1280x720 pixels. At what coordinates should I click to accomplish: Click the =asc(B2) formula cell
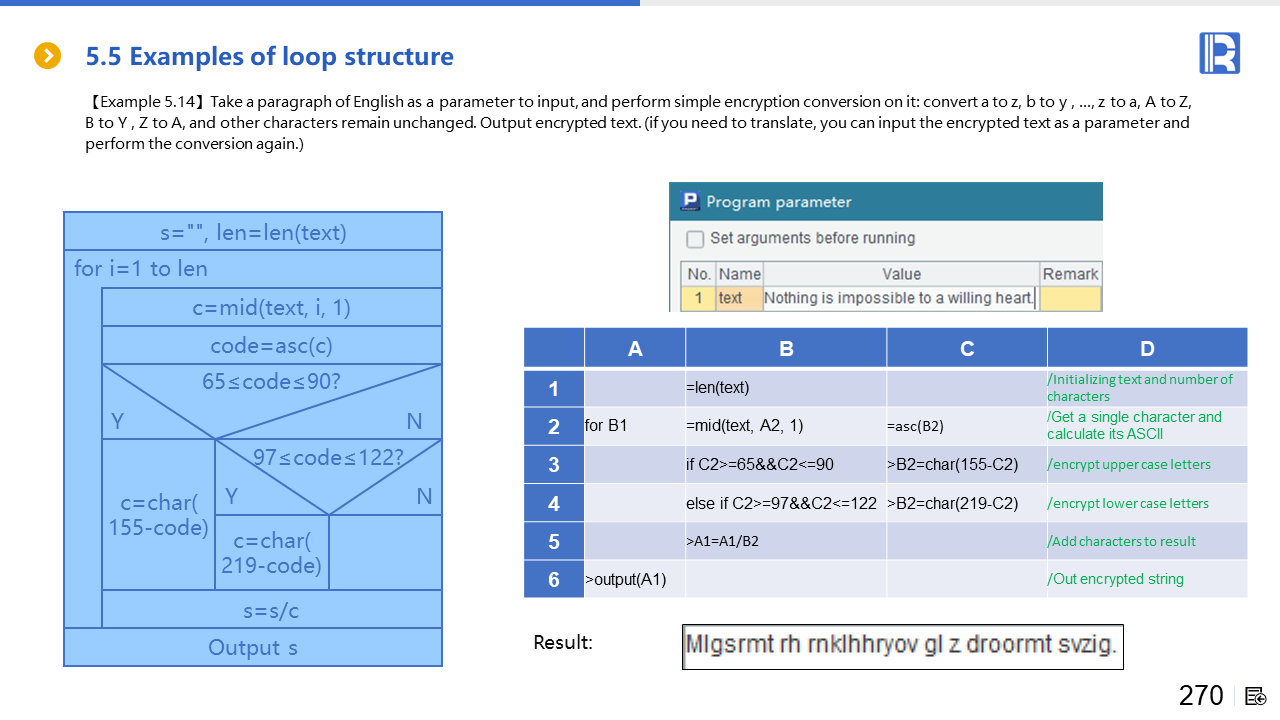tap(966, 426)
